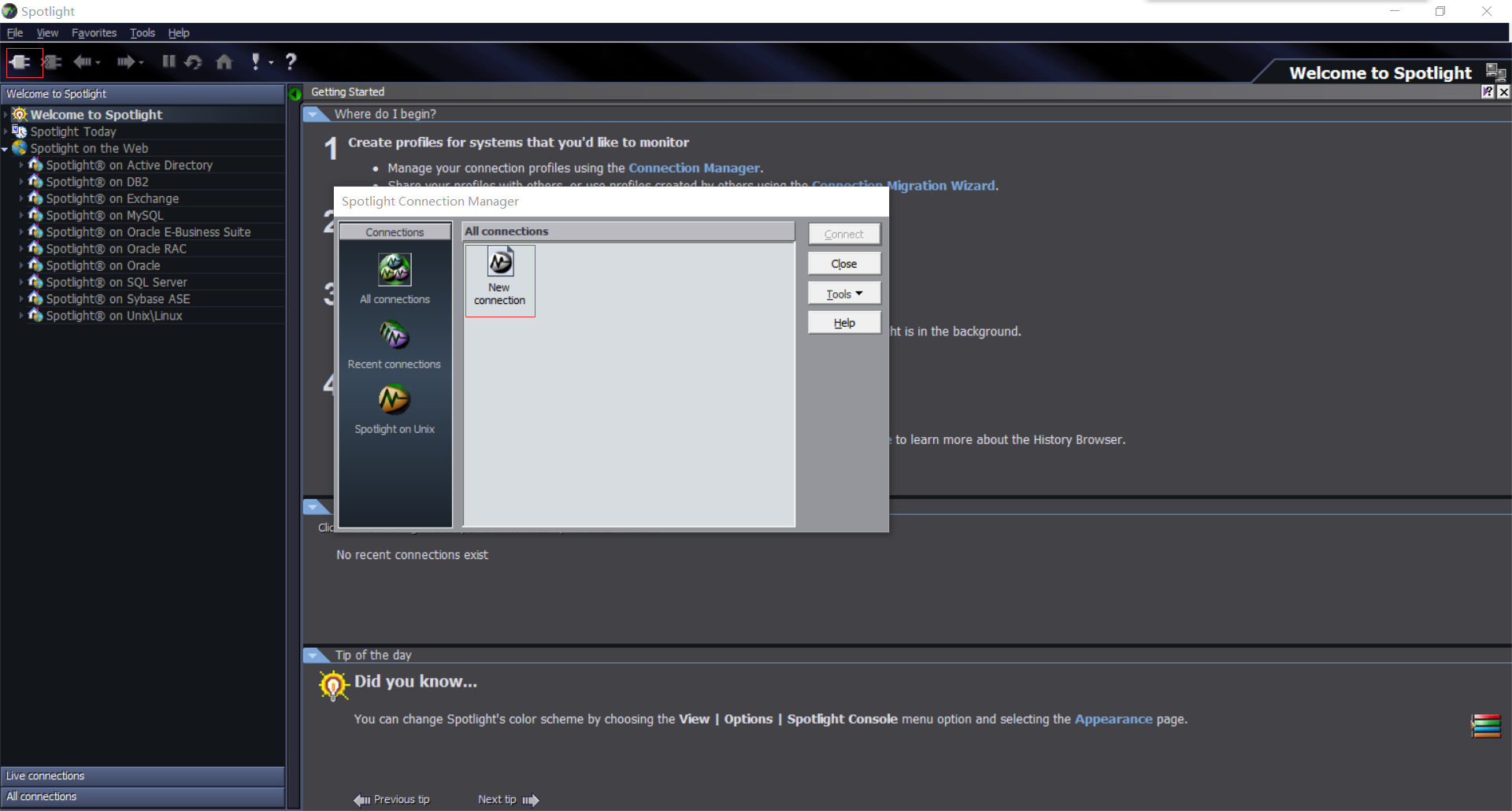Open the Connection Manager link
Image resolution: width=1512 pixels, height=811 pixels.
[x=694, y=168]
